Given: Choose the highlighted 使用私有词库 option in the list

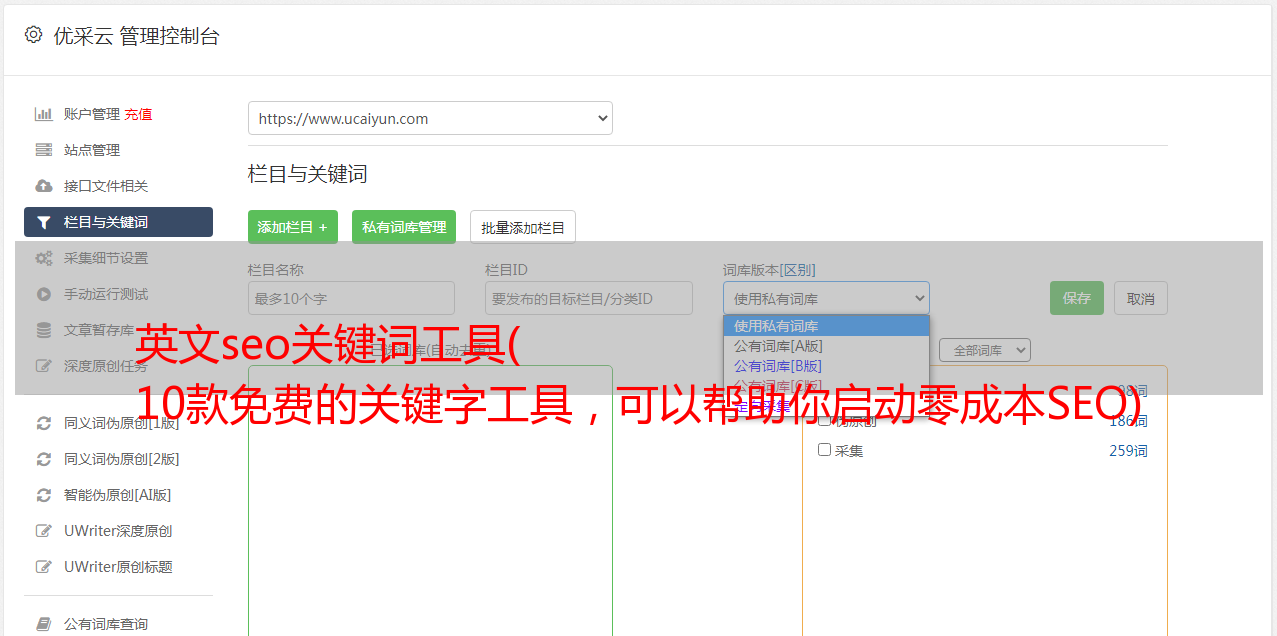Looking at the screenshot, I should pos(826,326).
